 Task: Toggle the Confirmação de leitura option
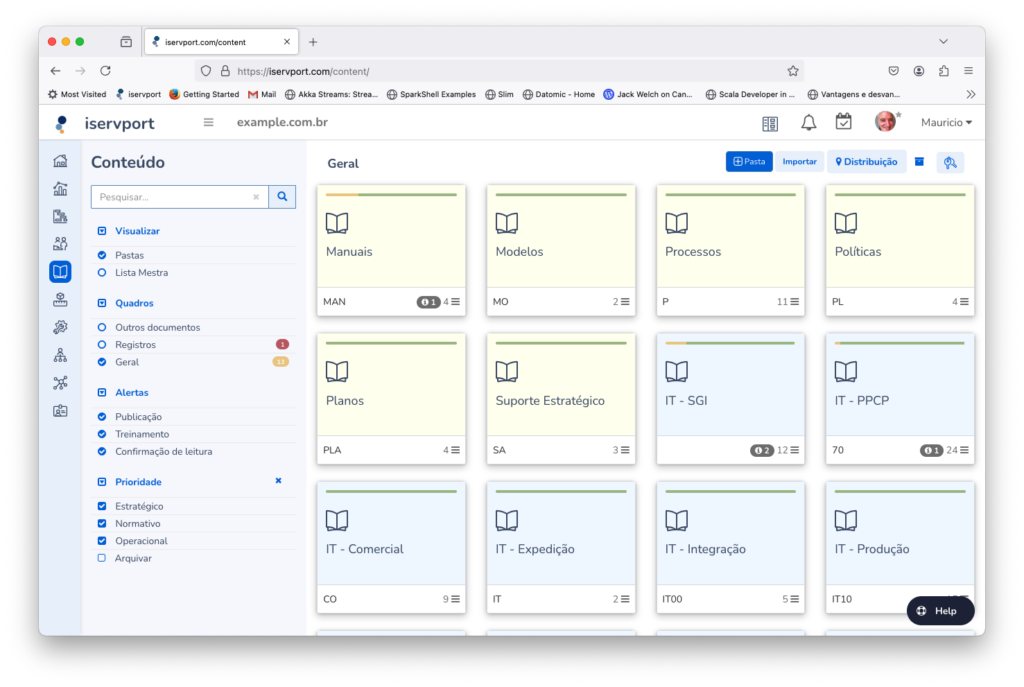102,451
